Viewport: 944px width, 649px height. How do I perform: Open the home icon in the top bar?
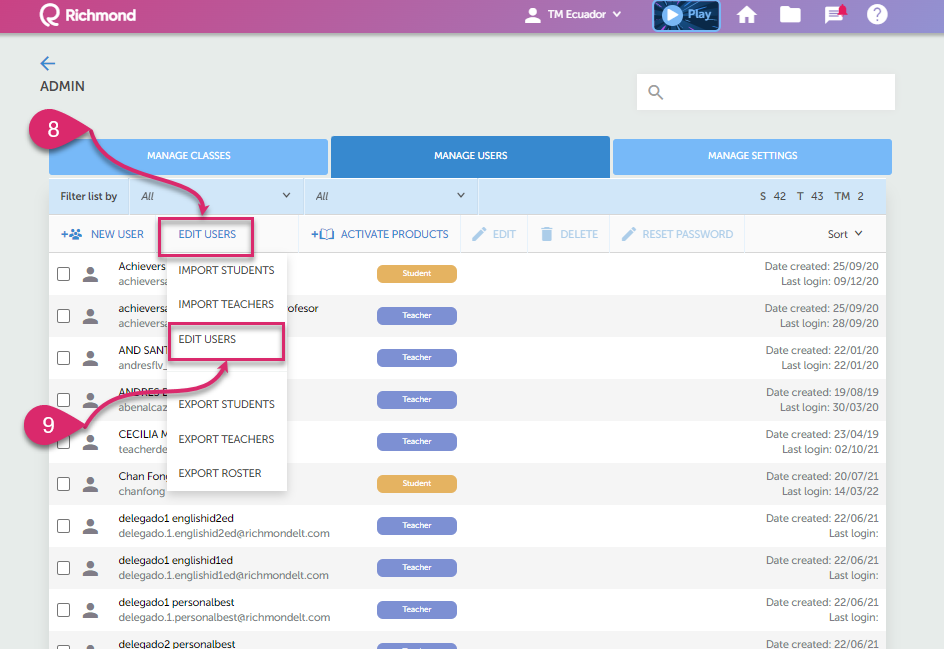747,16
